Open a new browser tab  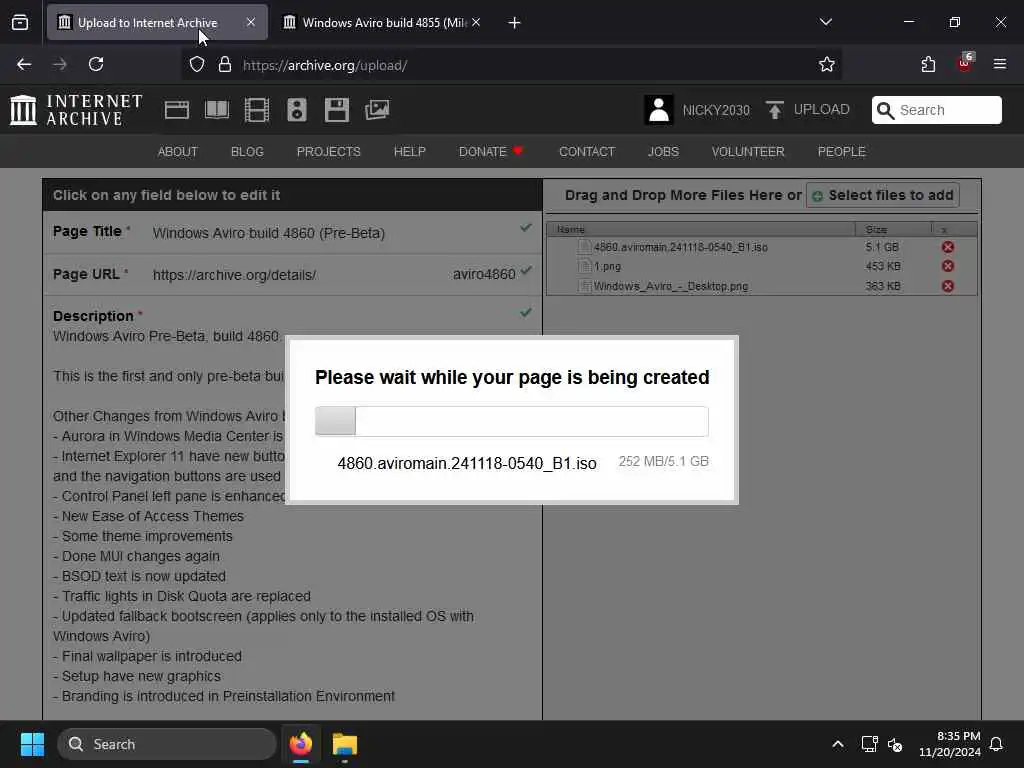point(515,23)
